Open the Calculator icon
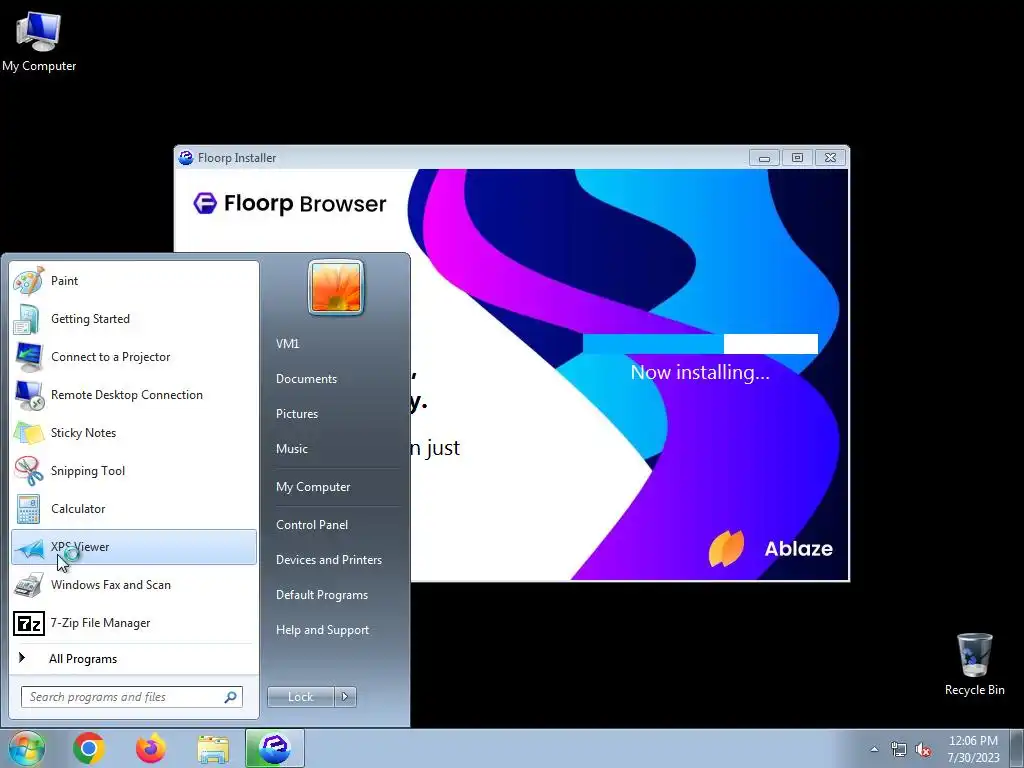Image resolution: width=1024 pixels, height=768 pixels. [x=29, y=509]
